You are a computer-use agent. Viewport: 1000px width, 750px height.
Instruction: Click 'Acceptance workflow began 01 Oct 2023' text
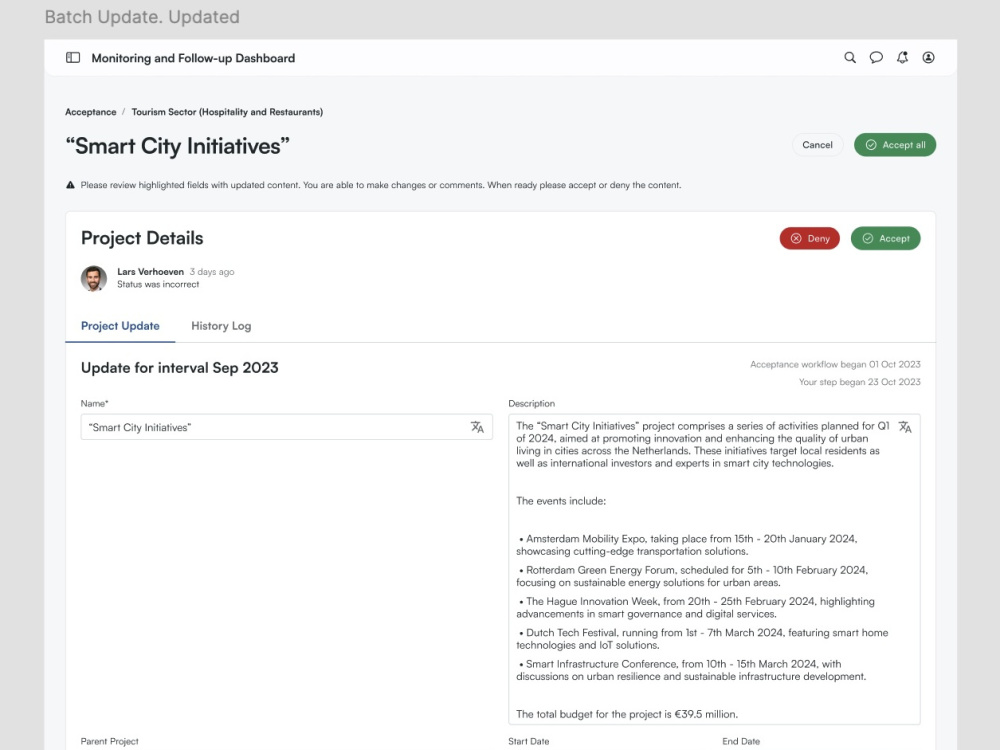point(835,364)
